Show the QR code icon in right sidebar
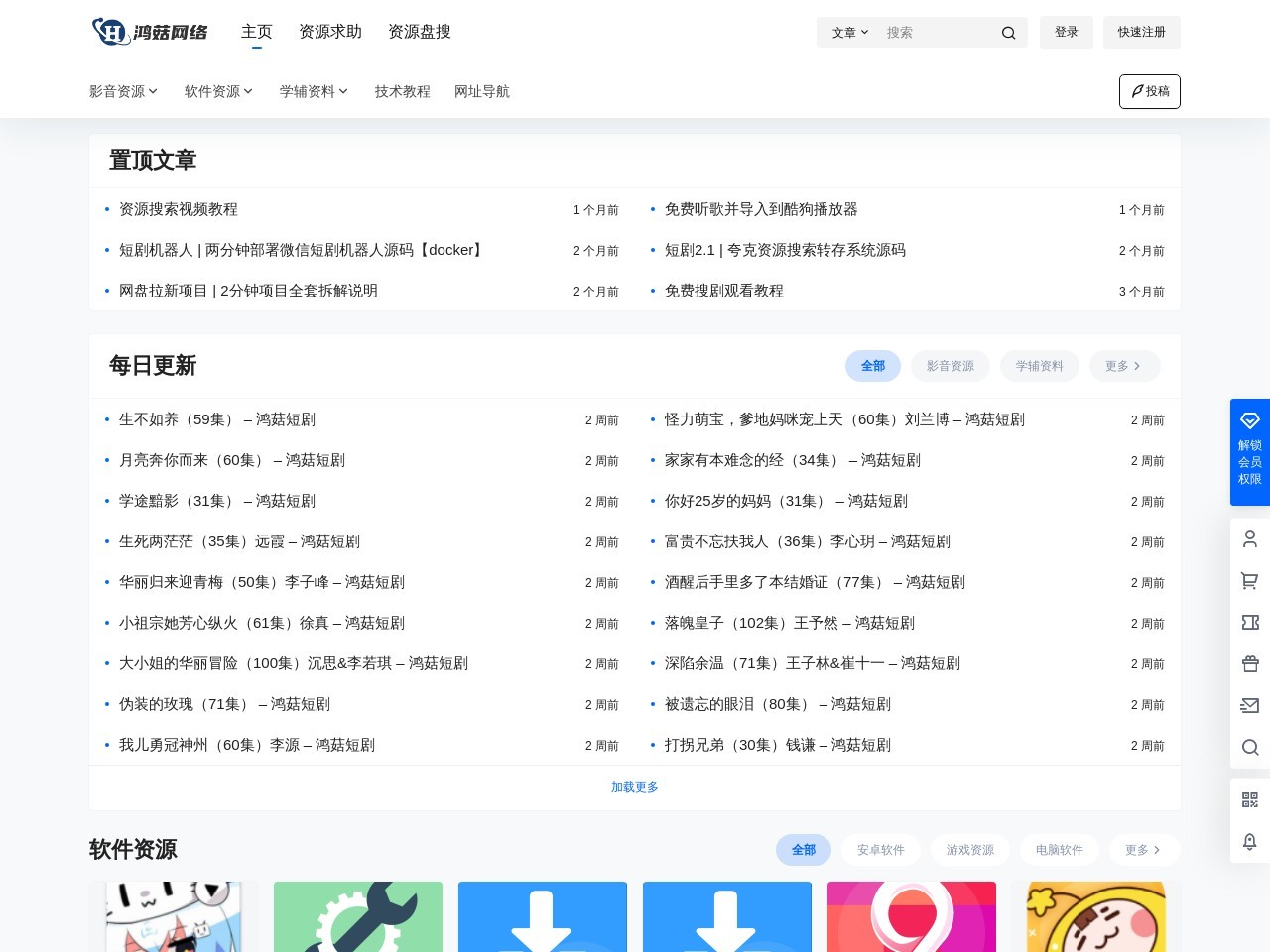The width and height of the screenshot is (1270, 952). pyautogui.click(x=1250, y=799)
